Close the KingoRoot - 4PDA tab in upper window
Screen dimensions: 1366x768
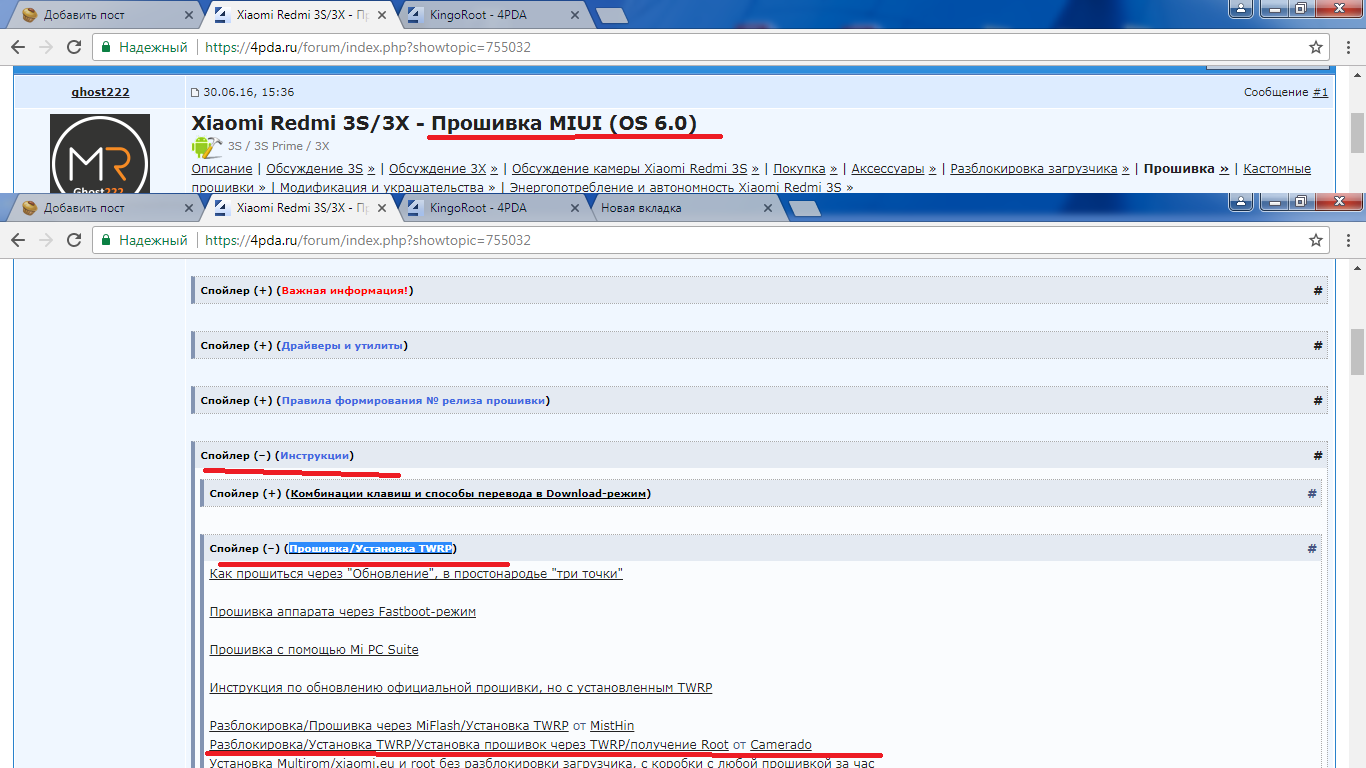click(575, 15)
